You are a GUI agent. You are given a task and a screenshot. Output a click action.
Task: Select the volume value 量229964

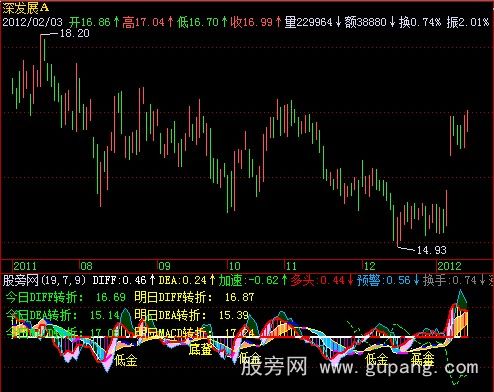[309, 22]
